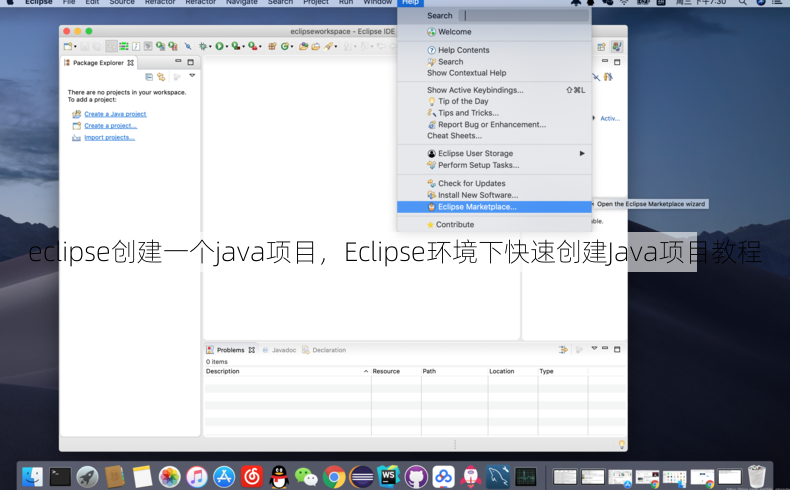Click the Help menu search field
790x490 pixels.
pyautogui.click(x=524, y=16)
